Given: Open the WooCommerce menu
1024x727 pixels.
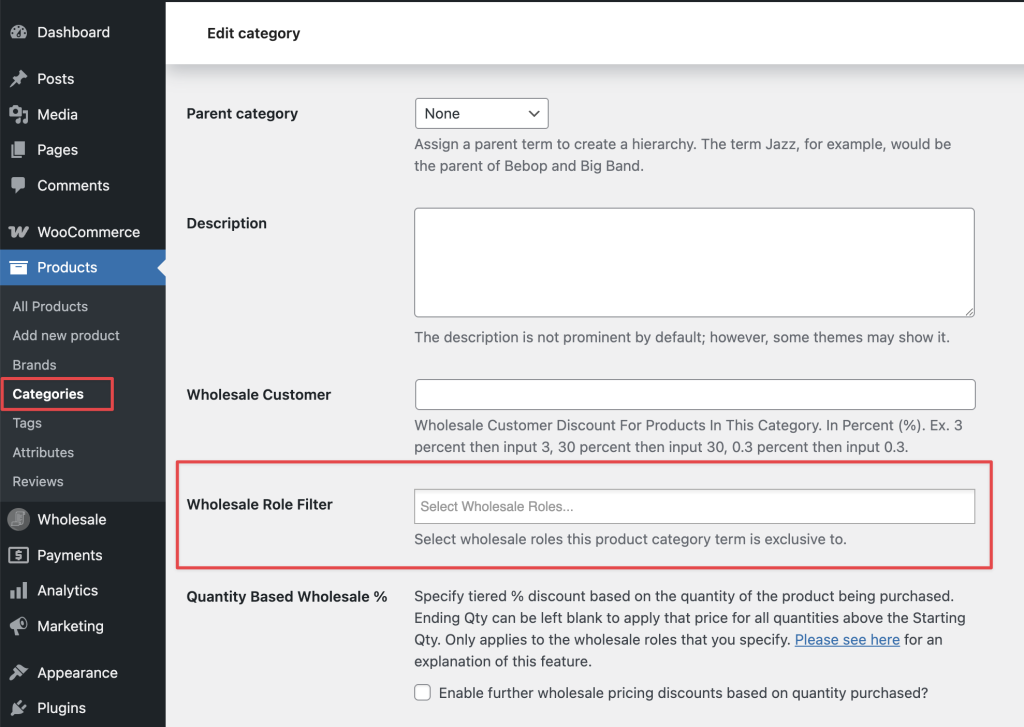Looking at the screenshot, I should (x=83, y=232).
